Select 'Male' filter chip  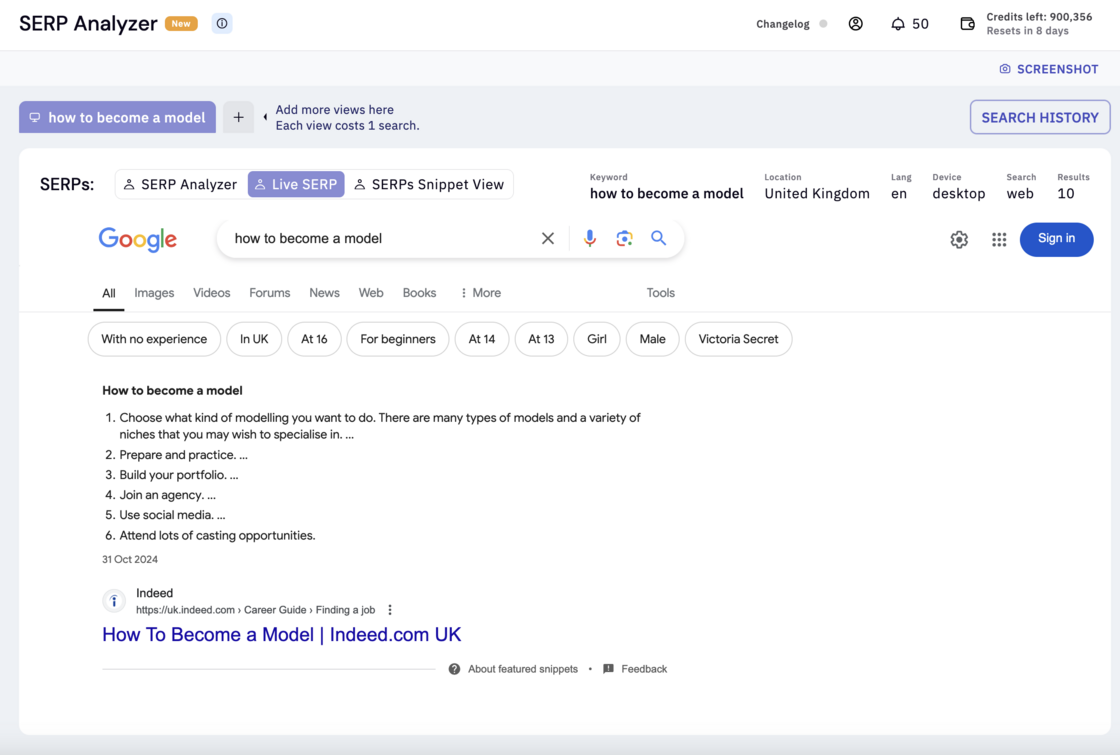click(653, 339)
